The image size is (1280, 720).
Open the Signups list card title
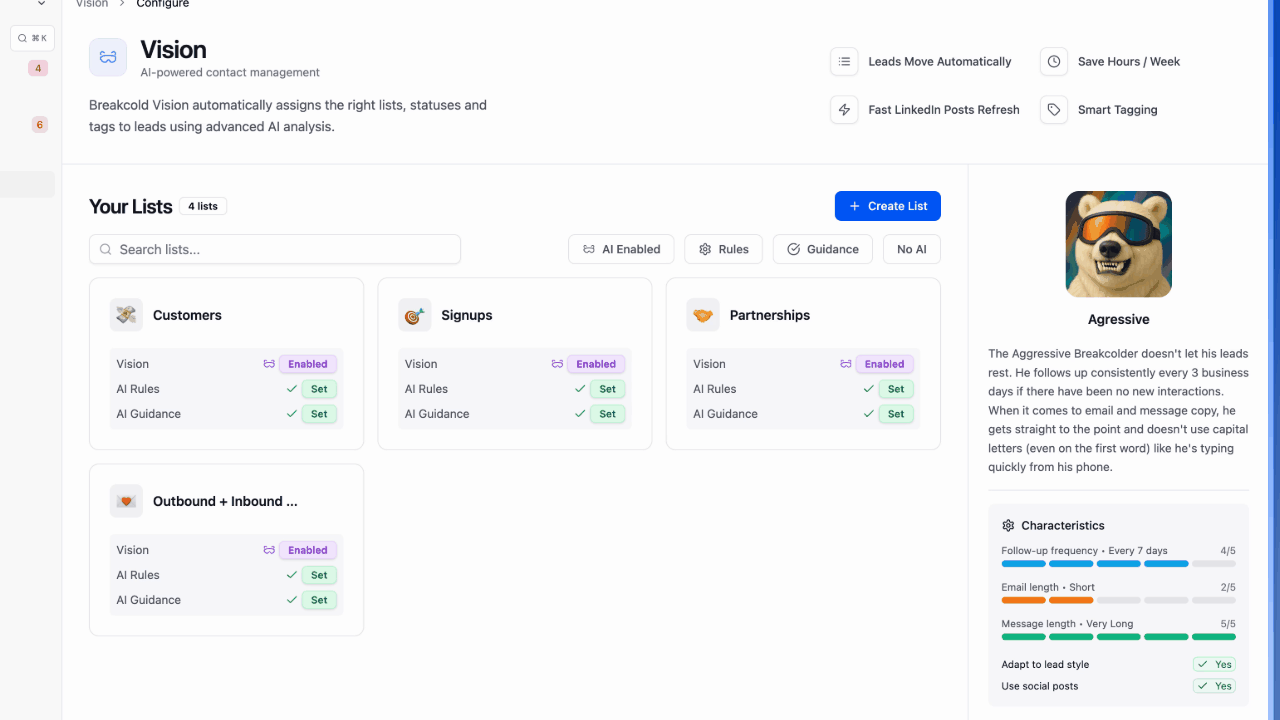[x=467, y=315]
